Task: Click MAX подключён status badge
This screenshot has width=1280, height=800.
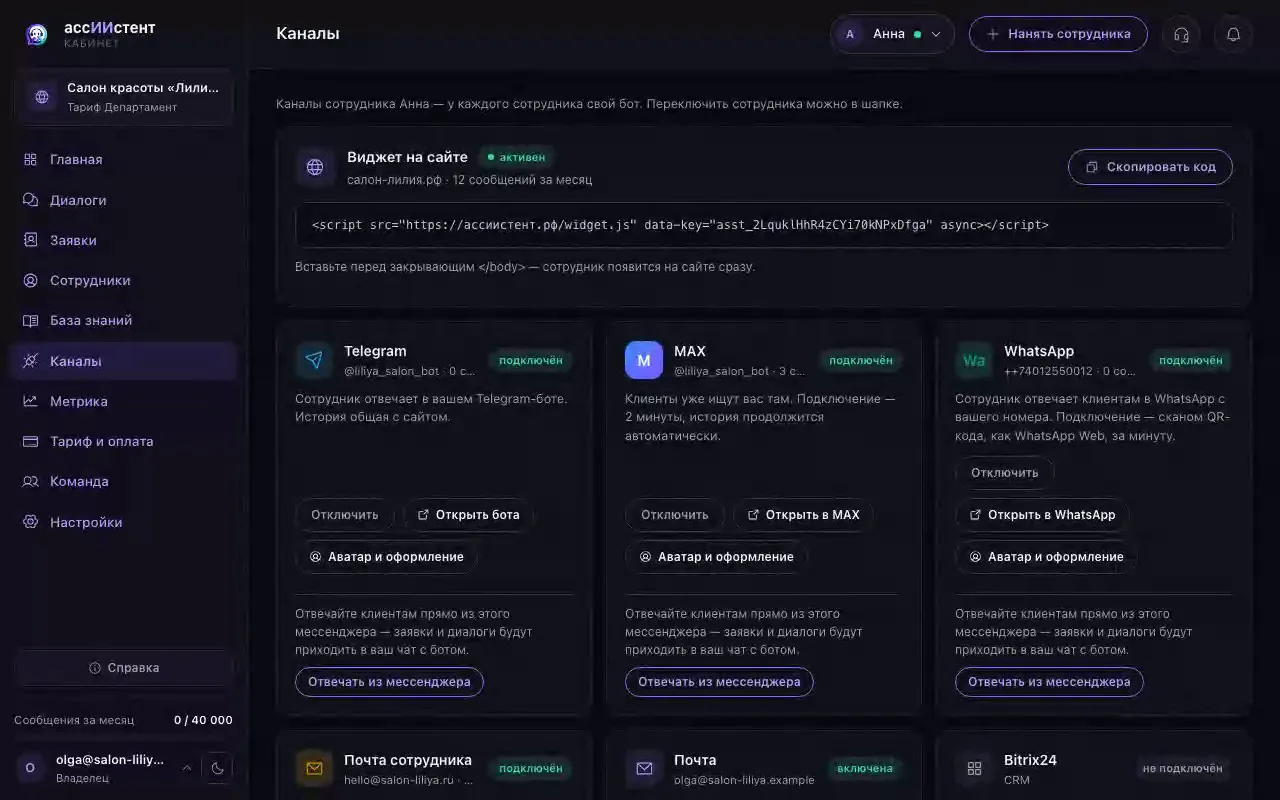Action: pyautogui.click(x=860, y=360)
